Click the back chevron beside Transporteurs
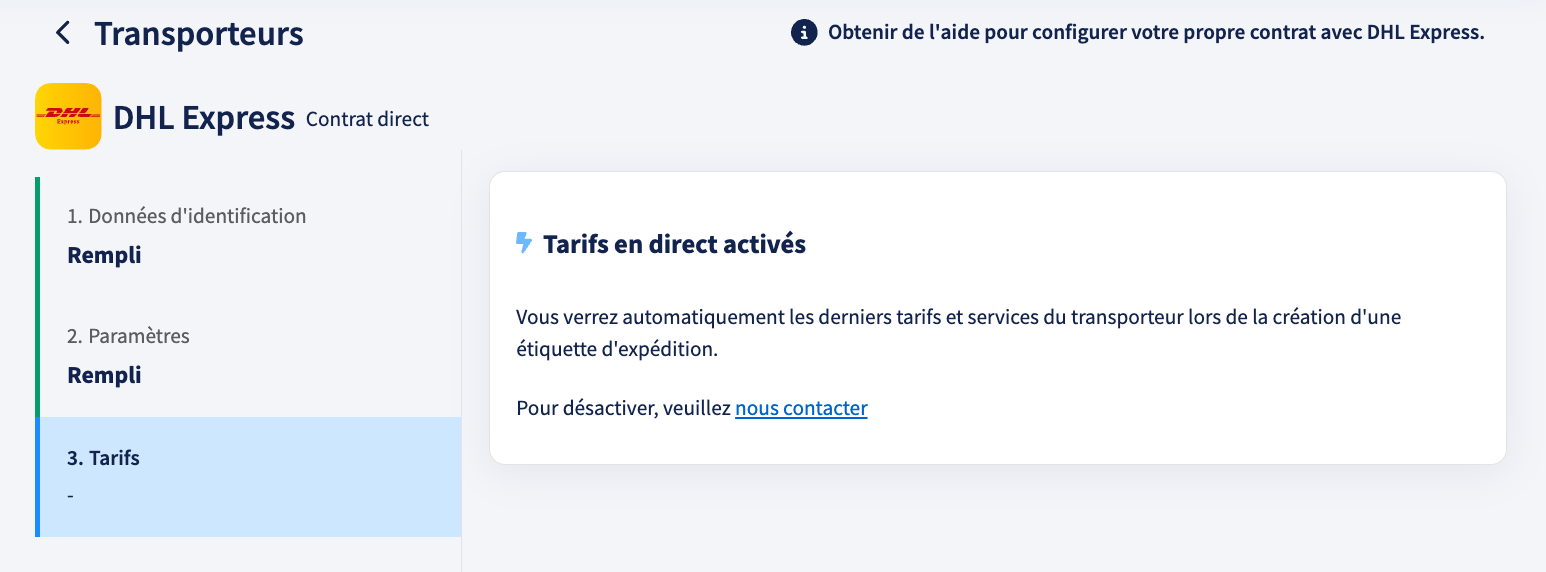Screen dimensions: 1546x572 coord(63,33)
